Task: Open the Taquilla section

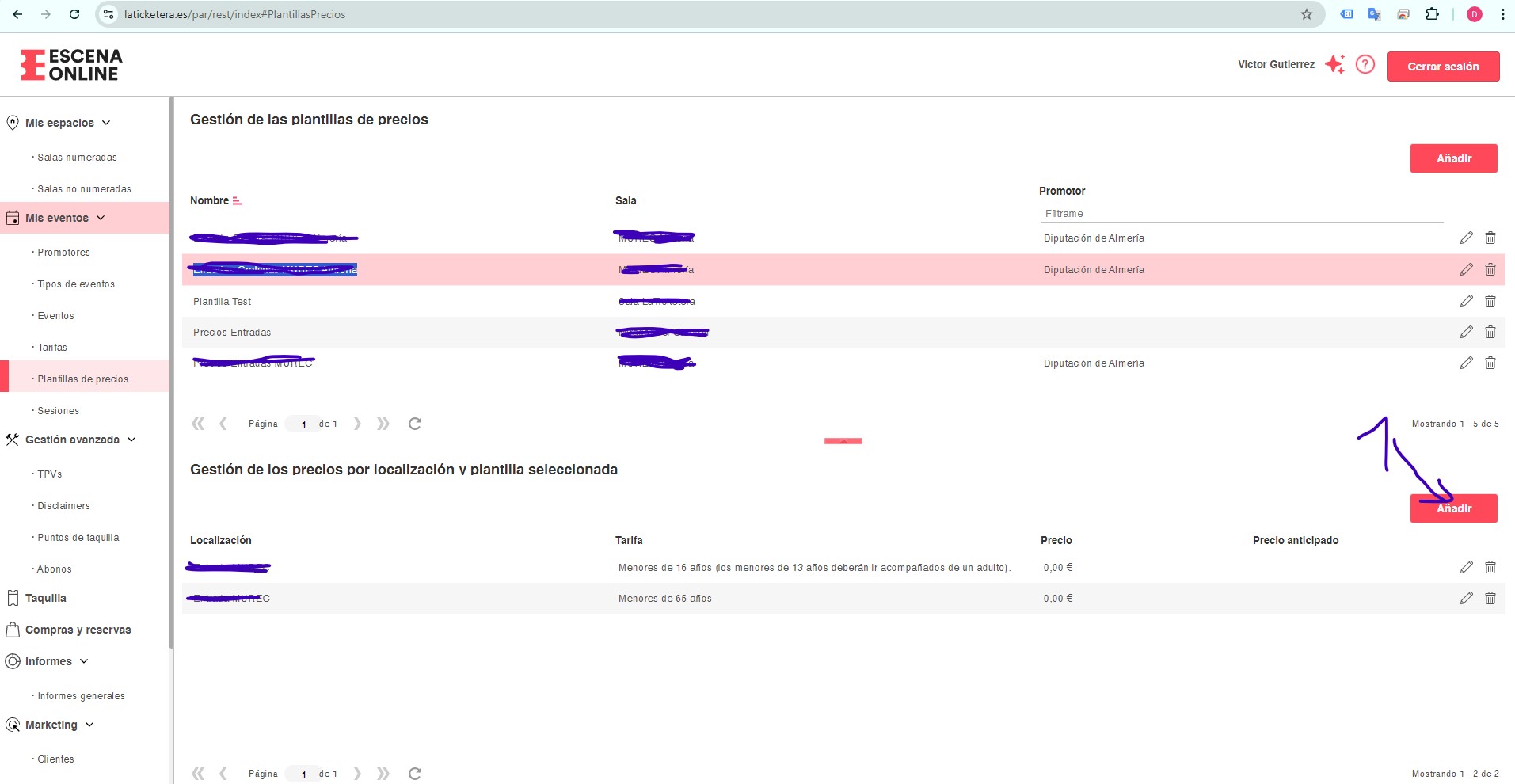Action: [45, 598]
